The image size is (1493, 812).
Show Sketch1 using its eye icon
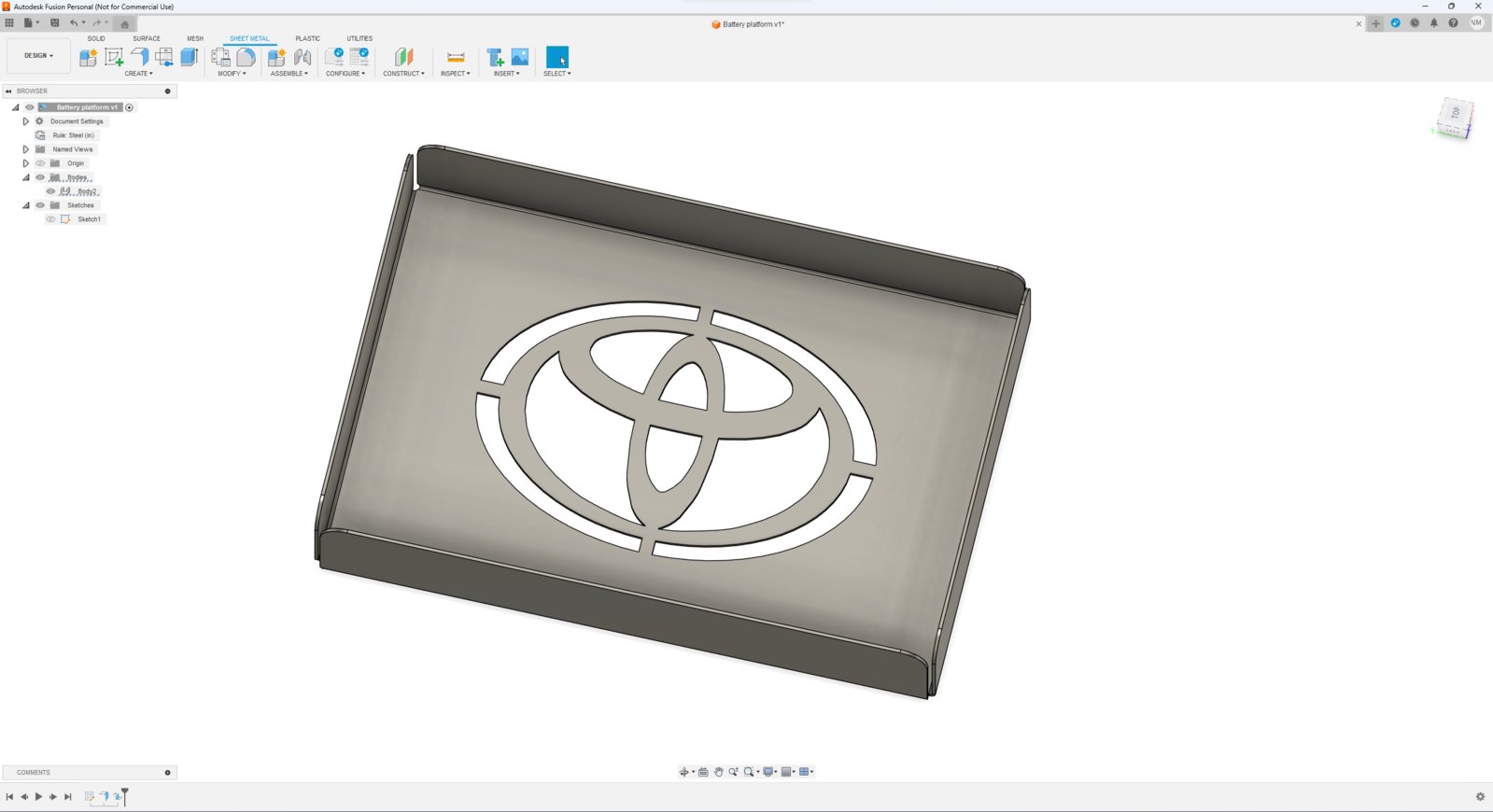pyautogui.click(x=51, y=219)
